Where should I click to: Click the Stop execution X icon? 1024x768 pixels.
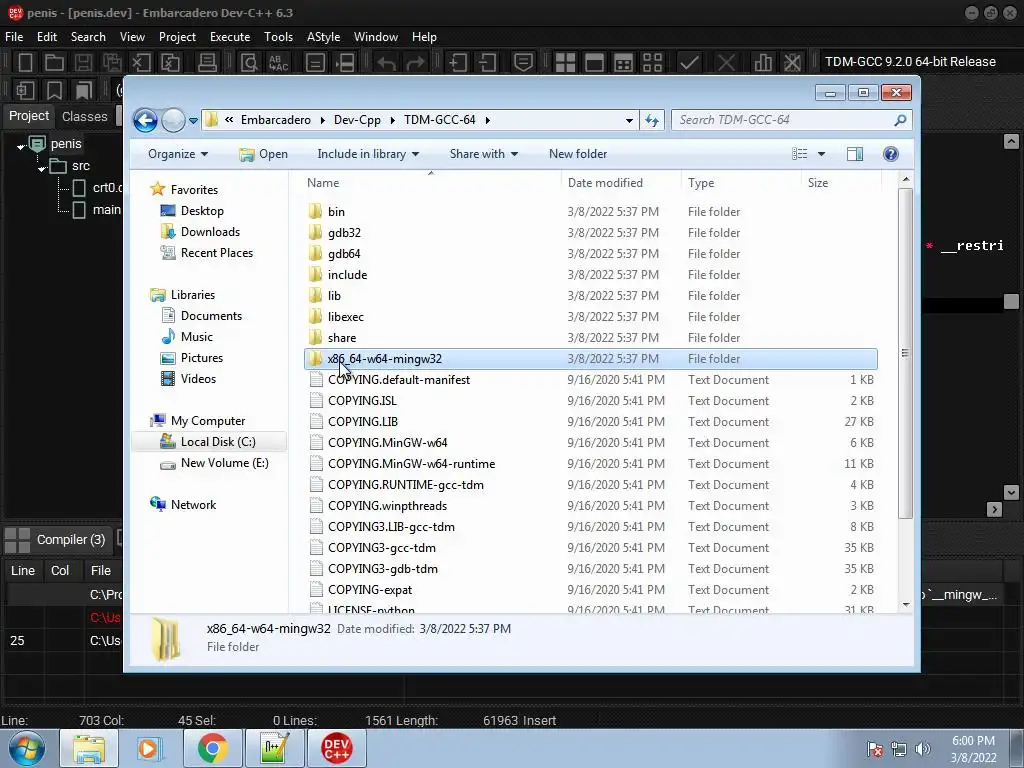(726, 62)
